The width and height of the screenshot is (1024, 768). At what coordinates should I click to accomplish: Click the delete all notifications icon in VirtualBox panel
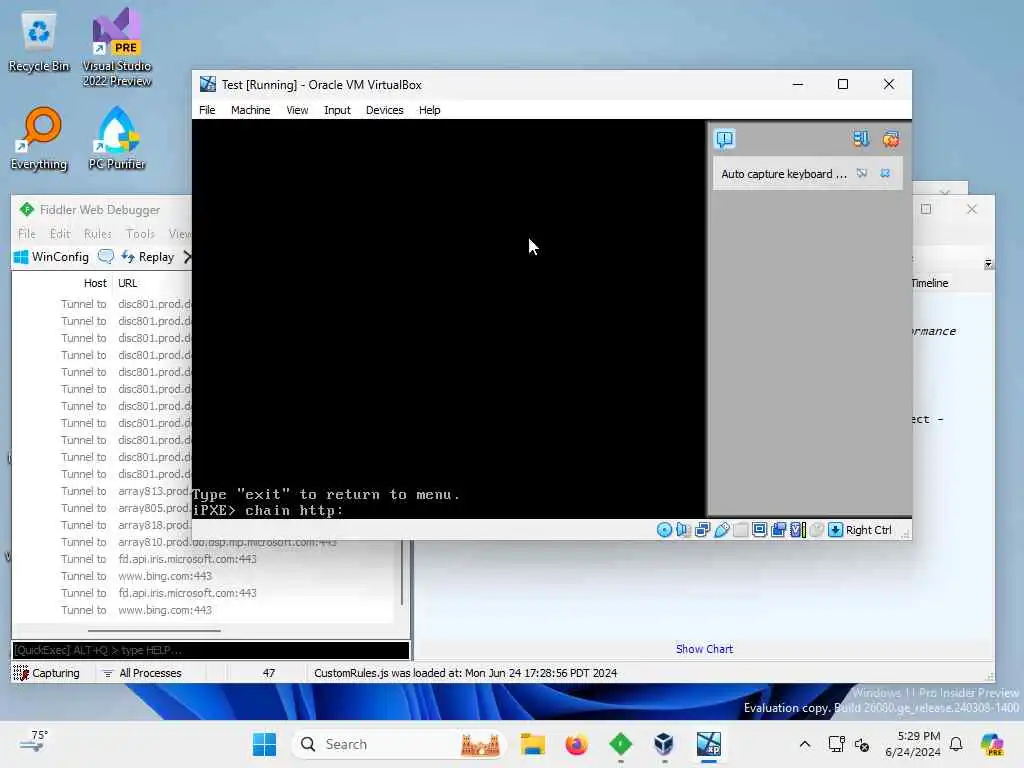click(x=891, y=138)
